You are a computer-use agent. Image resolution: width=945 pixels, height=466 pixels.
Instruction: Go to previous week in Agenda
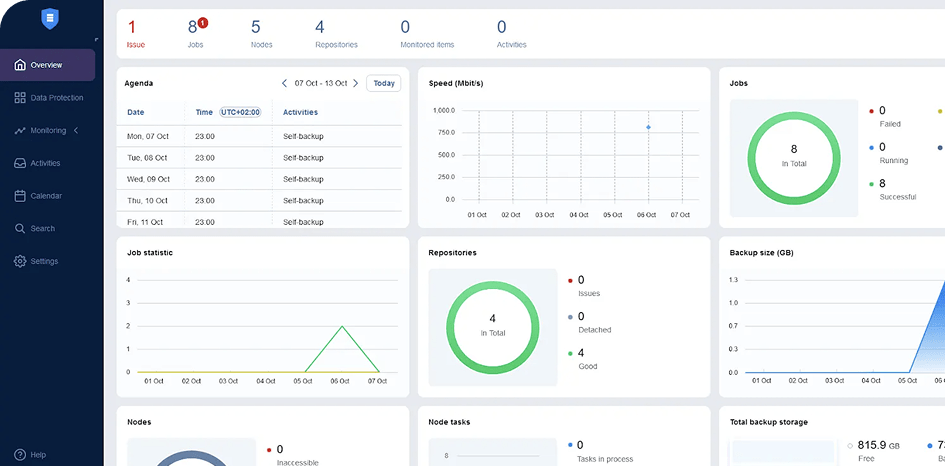[x=284, y=83]
